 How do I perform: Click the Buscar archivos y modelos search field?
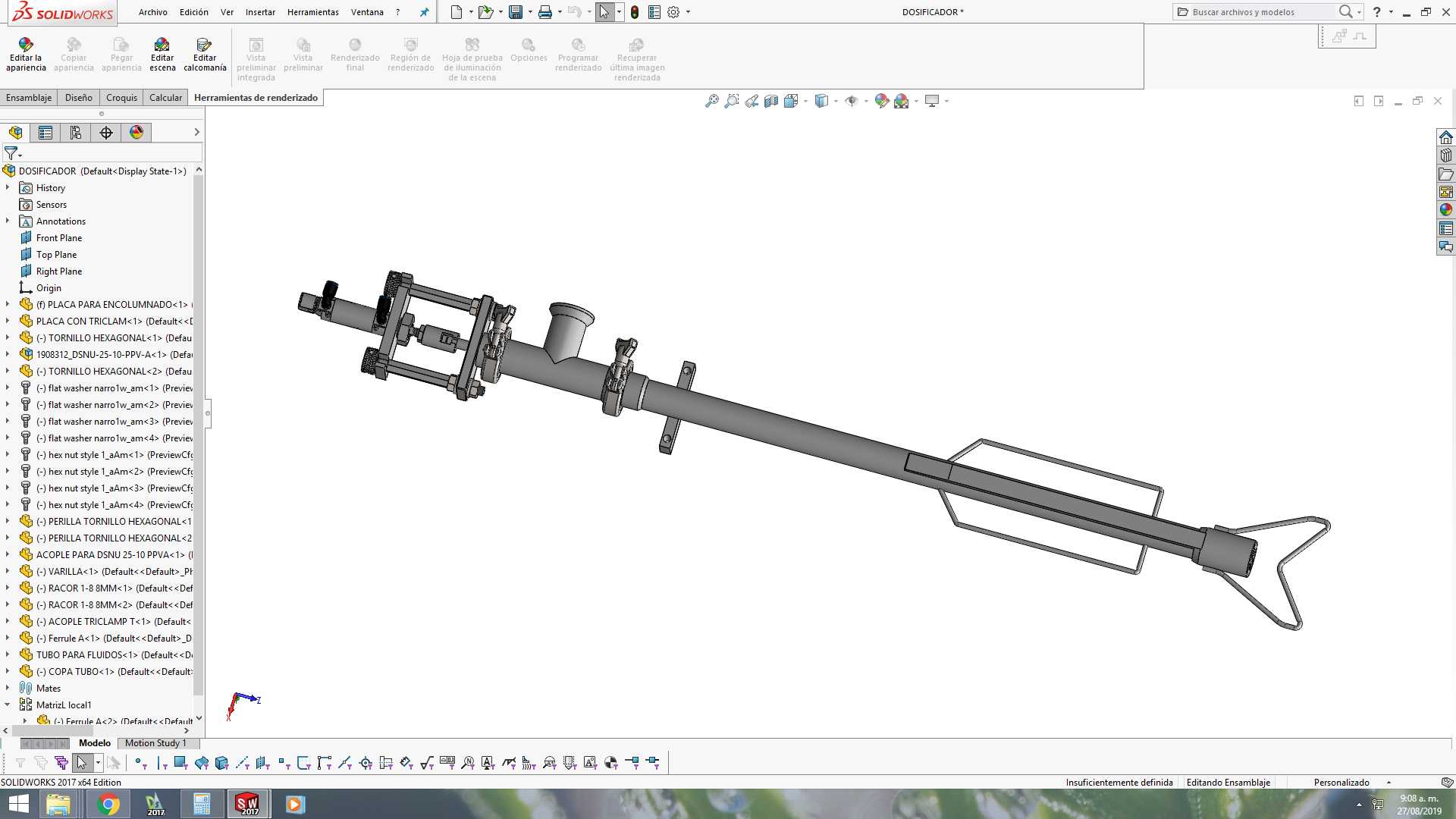[1263, 12]
